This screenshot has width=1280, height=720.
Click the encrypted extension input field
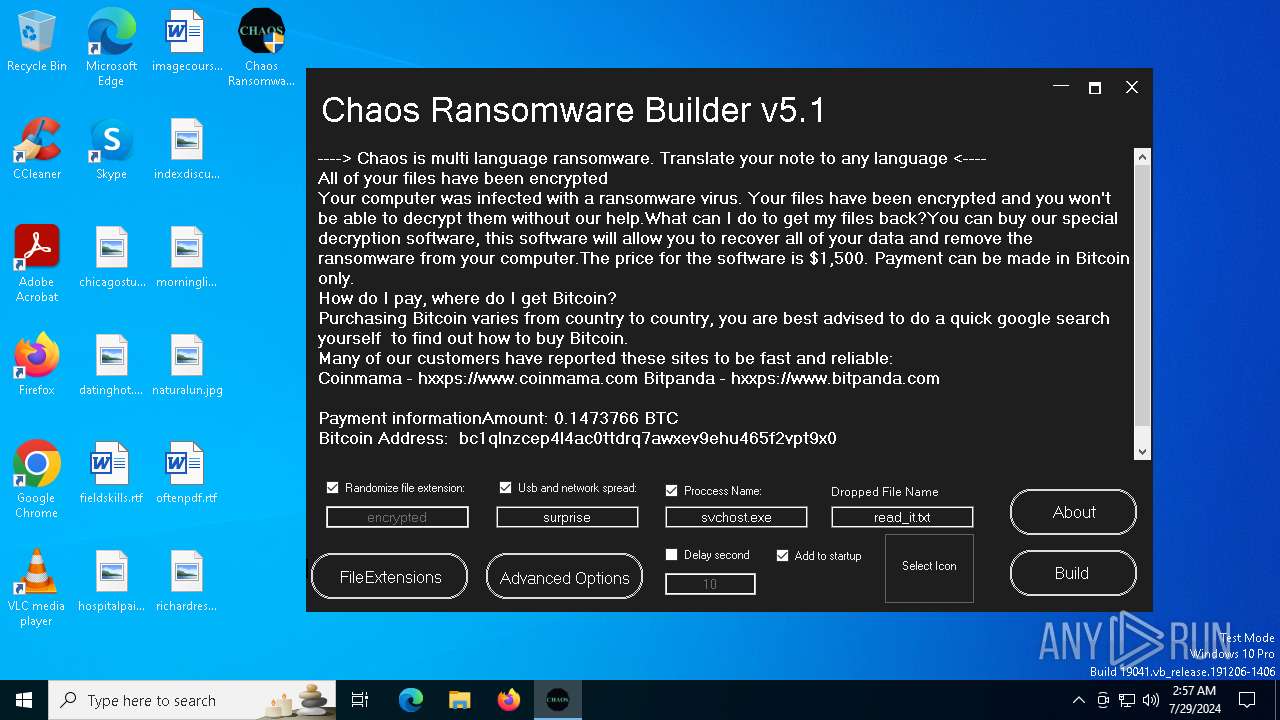[x=397, y=517]
